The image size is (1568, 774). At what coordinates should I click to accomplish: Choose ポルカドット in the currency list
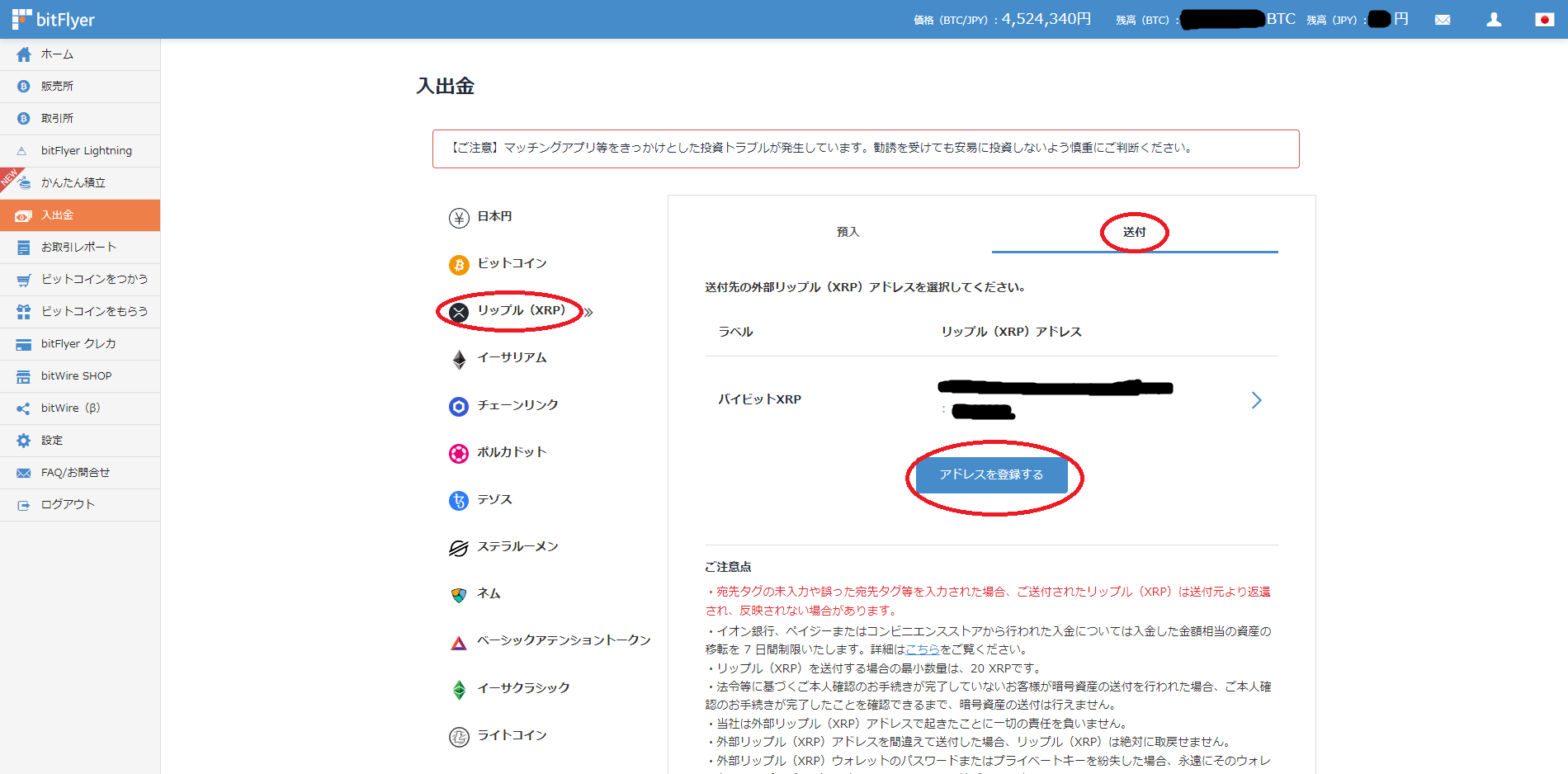point(512,452)
